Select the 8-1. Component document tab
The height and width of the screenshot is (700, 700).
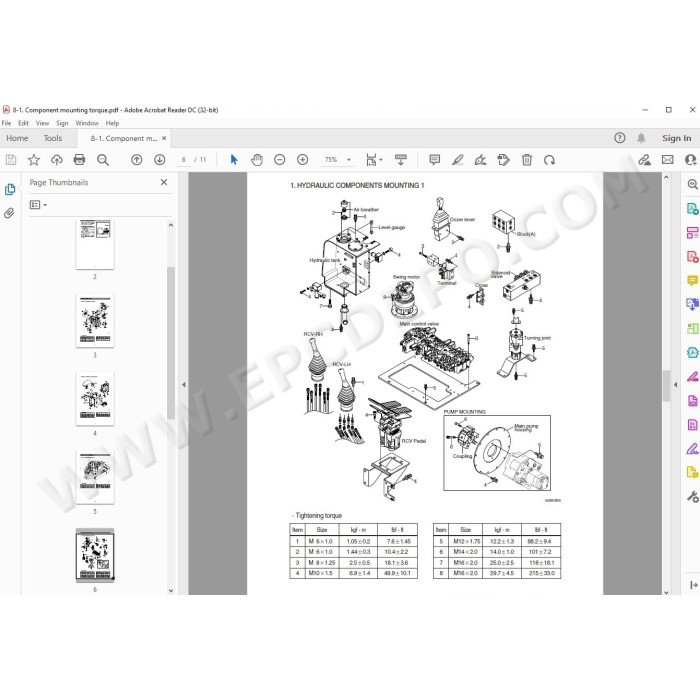click(x=124, y=138)
